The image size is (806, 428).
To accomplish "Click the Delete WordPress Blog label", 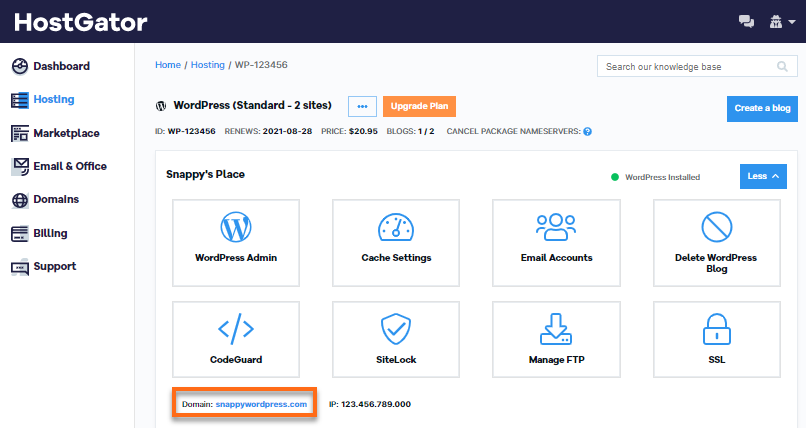I will click(x=716, y=263).
